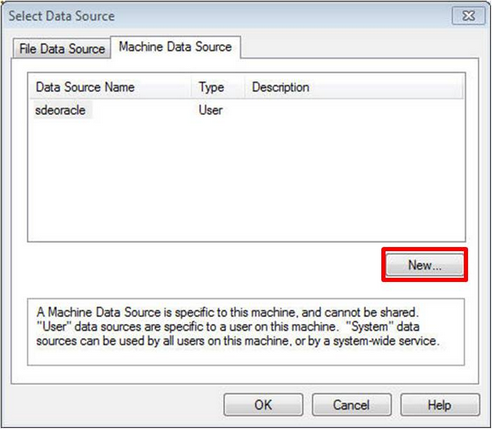This screenshot has height=429, width=492.
Task: Select the sdeoracle data source row
Action: (246, 110)
